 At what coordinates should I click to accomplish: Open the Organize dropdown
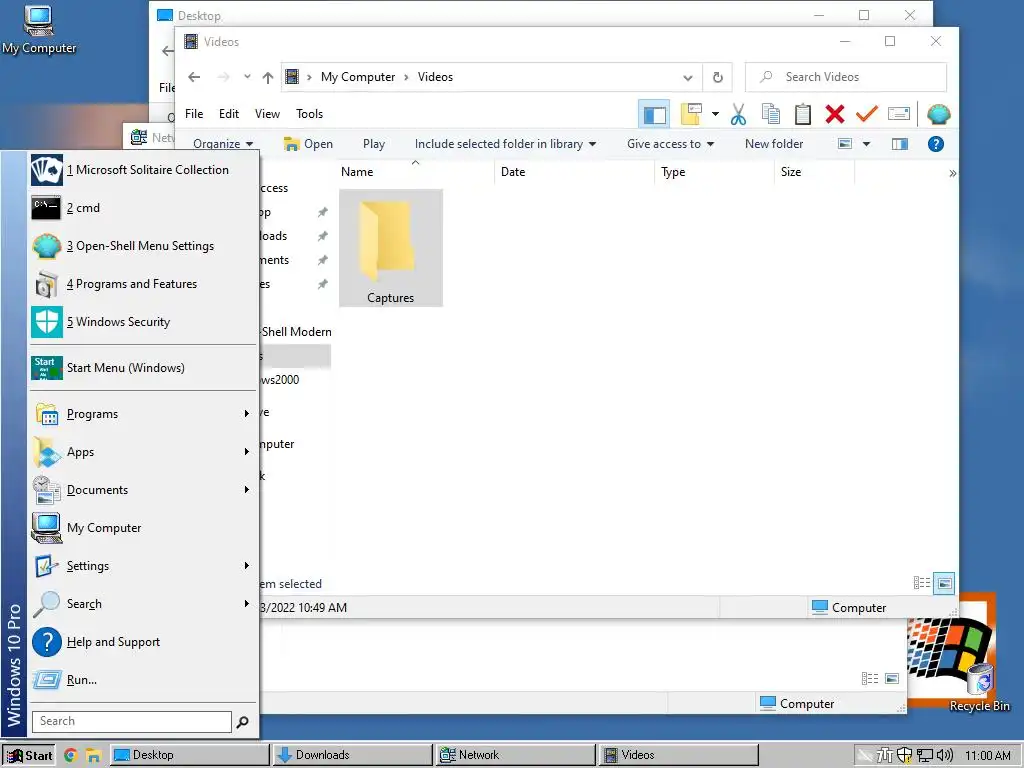click(223, 144)
